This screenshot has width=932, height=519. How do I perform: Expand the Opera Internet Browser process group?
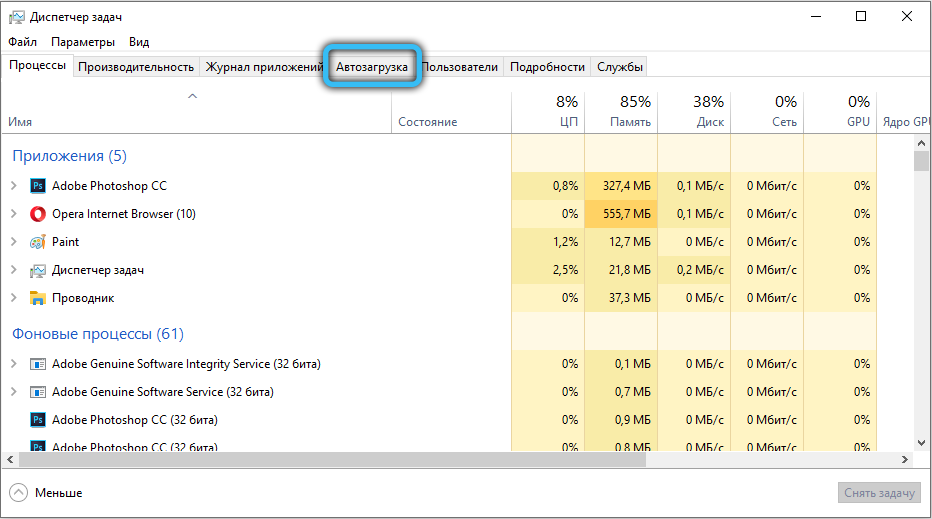coord(14,214)
